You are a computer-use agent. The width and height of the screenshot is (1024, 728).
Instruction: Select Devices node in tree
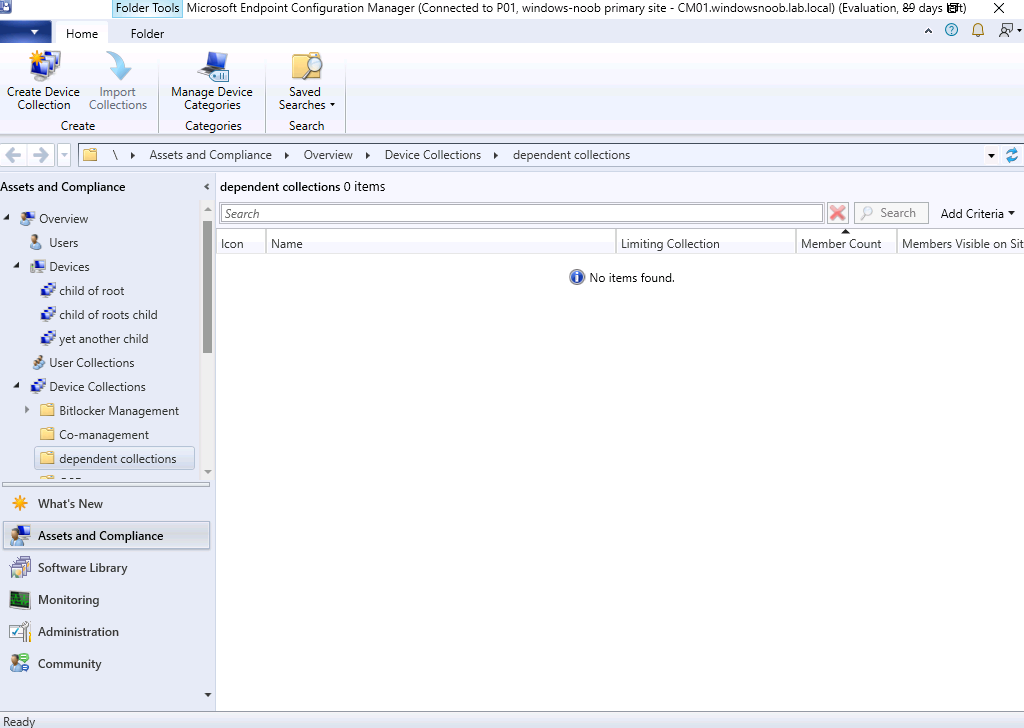point(69,267)
